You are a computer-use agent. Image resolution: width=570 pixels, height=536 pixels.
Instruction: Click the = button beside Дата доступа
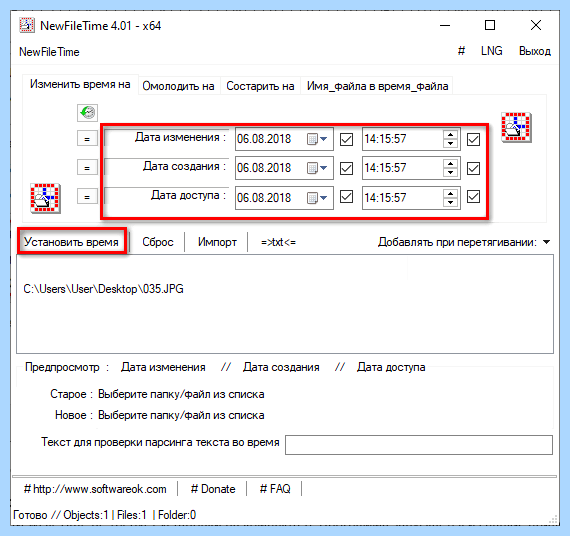pos(87,197)
